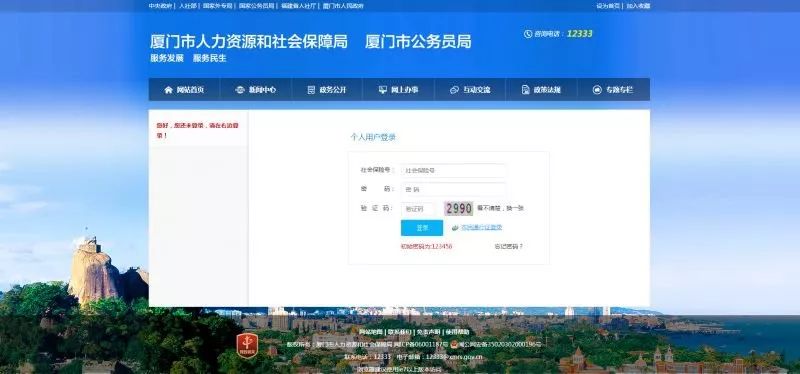
Task: Click the 厦门市人力资源和社会保障局 site title
Action: [249, 42]
